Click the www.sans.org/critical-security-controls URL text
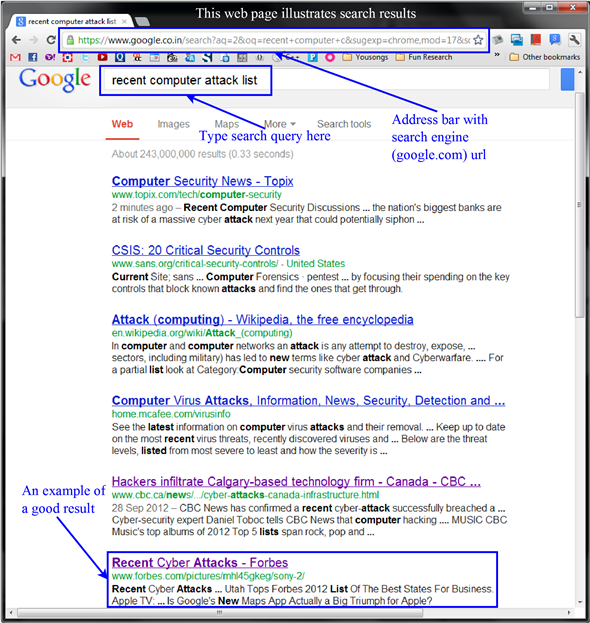This screenshot has width=590, height=623. [195, 264]
